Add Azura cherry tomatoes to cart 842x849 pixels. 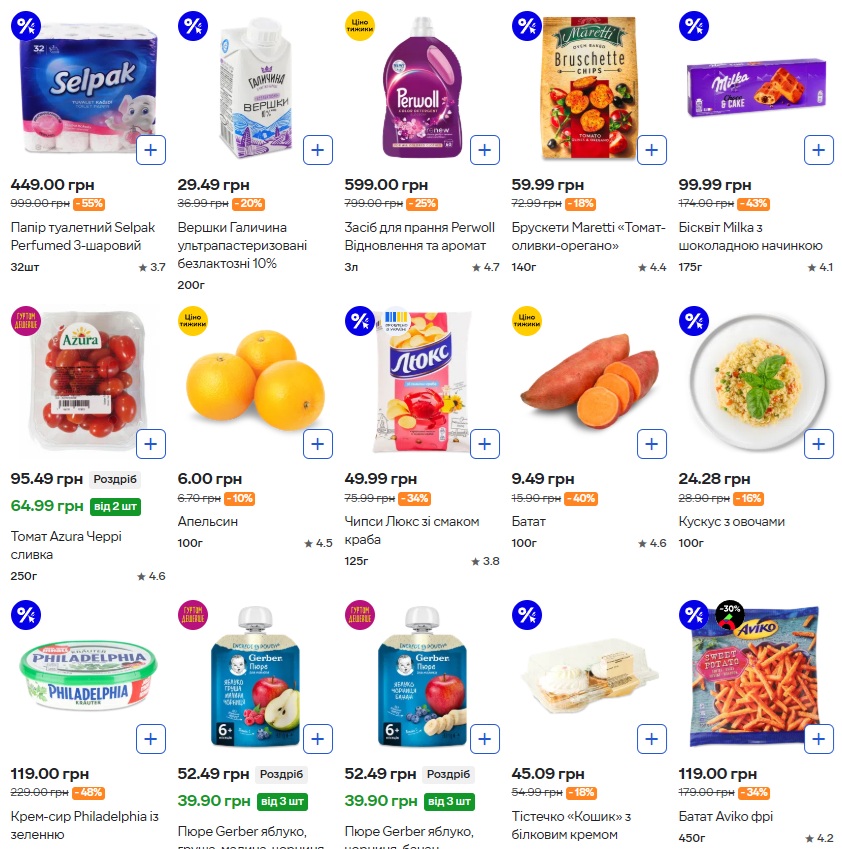point(150,443)
